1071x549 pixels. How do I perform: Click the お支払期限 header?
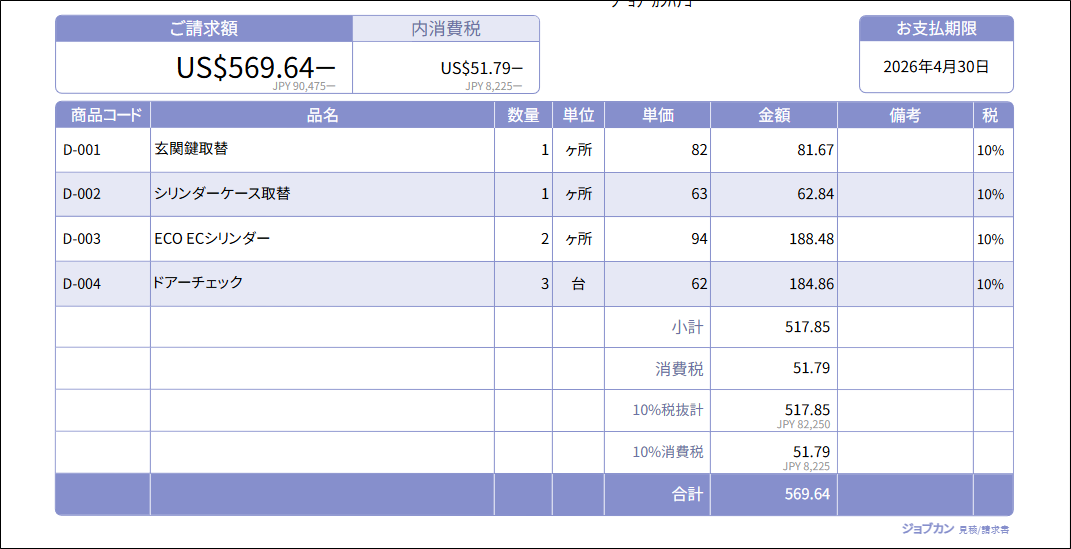(x=936, y=28)
